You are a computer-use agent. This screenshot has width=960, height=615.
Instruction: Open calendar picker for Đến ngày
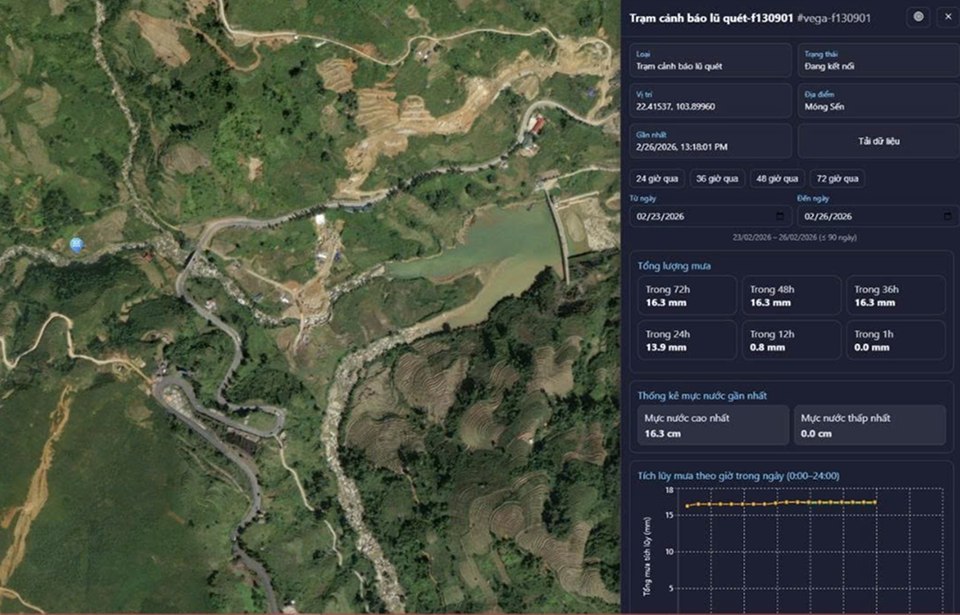pyautogui.click(x=944, y=216)
